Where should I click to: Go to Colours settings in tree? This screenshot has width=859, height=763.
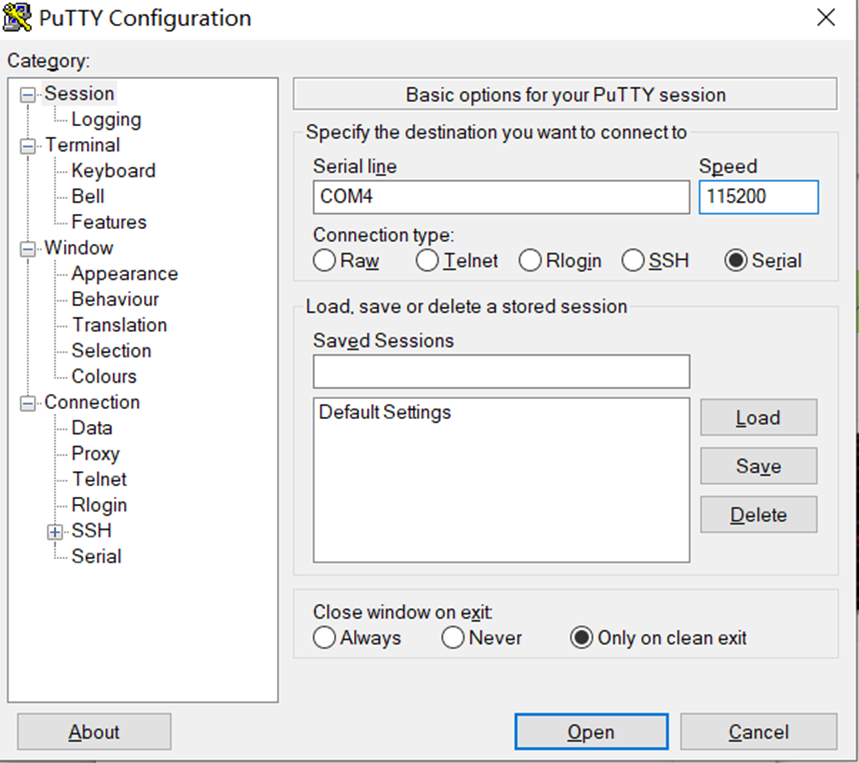[x=104, y=376]
